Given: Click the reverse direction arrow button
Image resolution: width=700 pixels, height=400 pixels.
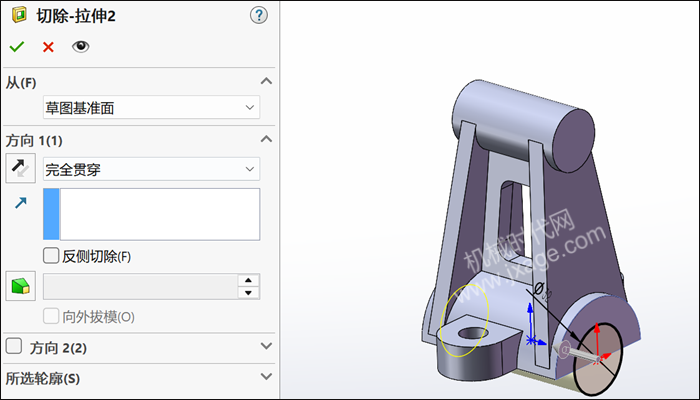Looking at the screenshot, I should coord(20,169).
